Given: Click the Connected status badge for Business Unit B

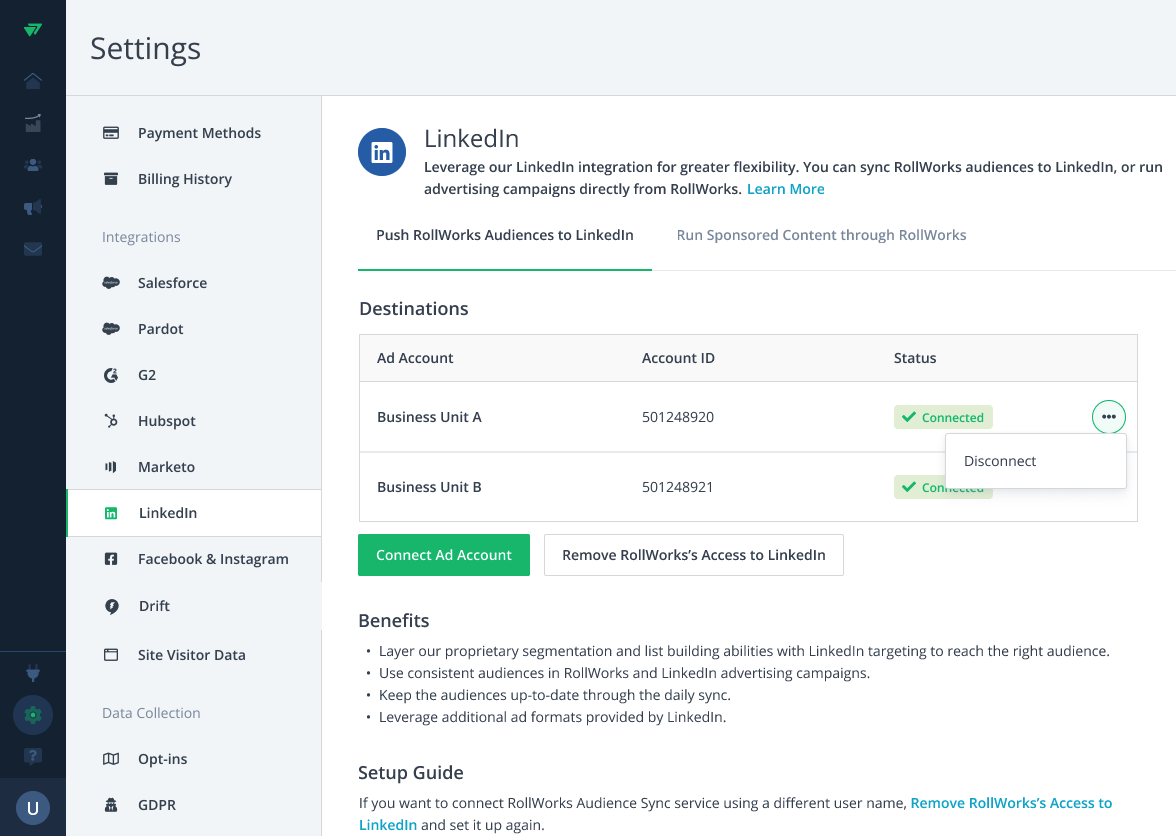Looking at the screenshot, I should click(919, 487).
